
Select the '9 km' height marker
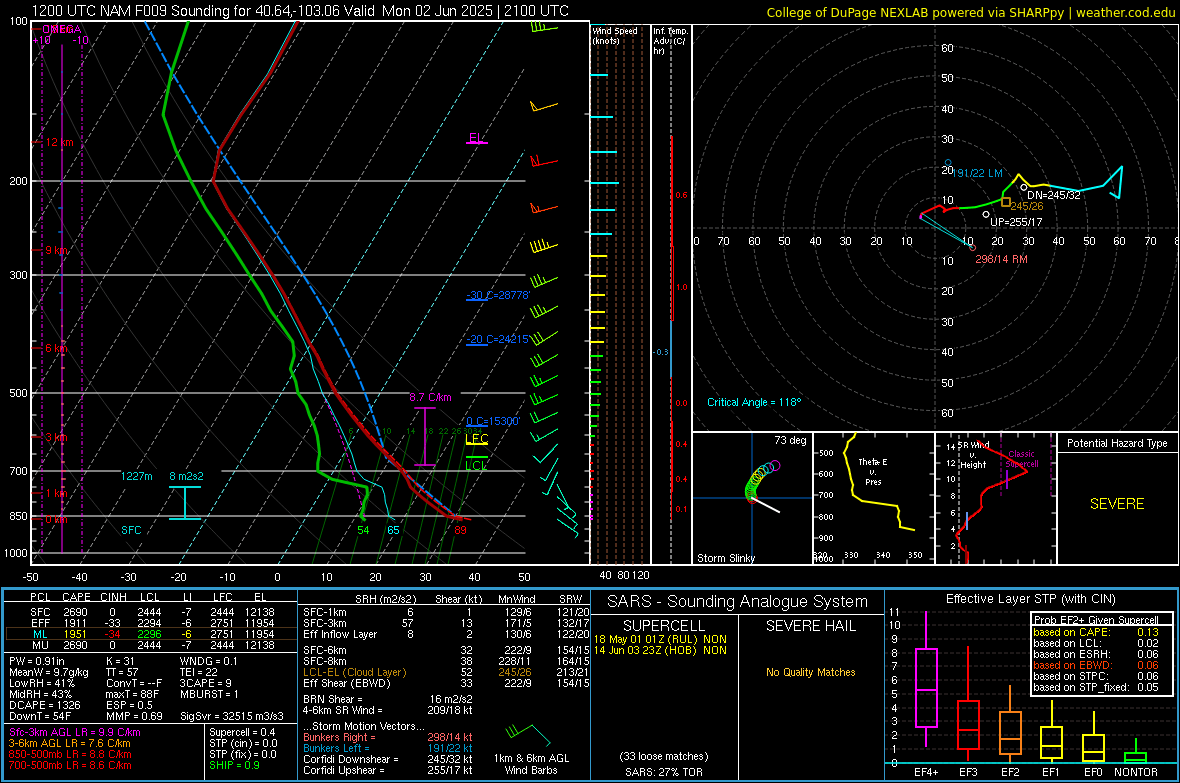tap(56, 250)
